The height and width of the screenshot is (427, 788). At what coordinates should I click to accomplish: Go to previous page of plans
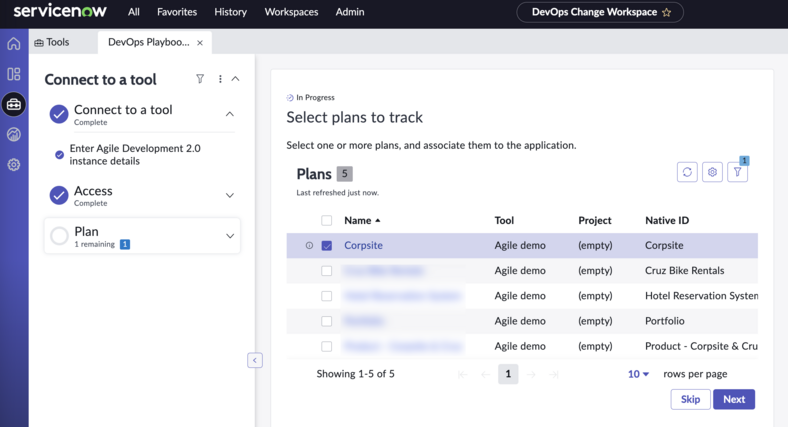pyautogui.click(x=485, y=374)
